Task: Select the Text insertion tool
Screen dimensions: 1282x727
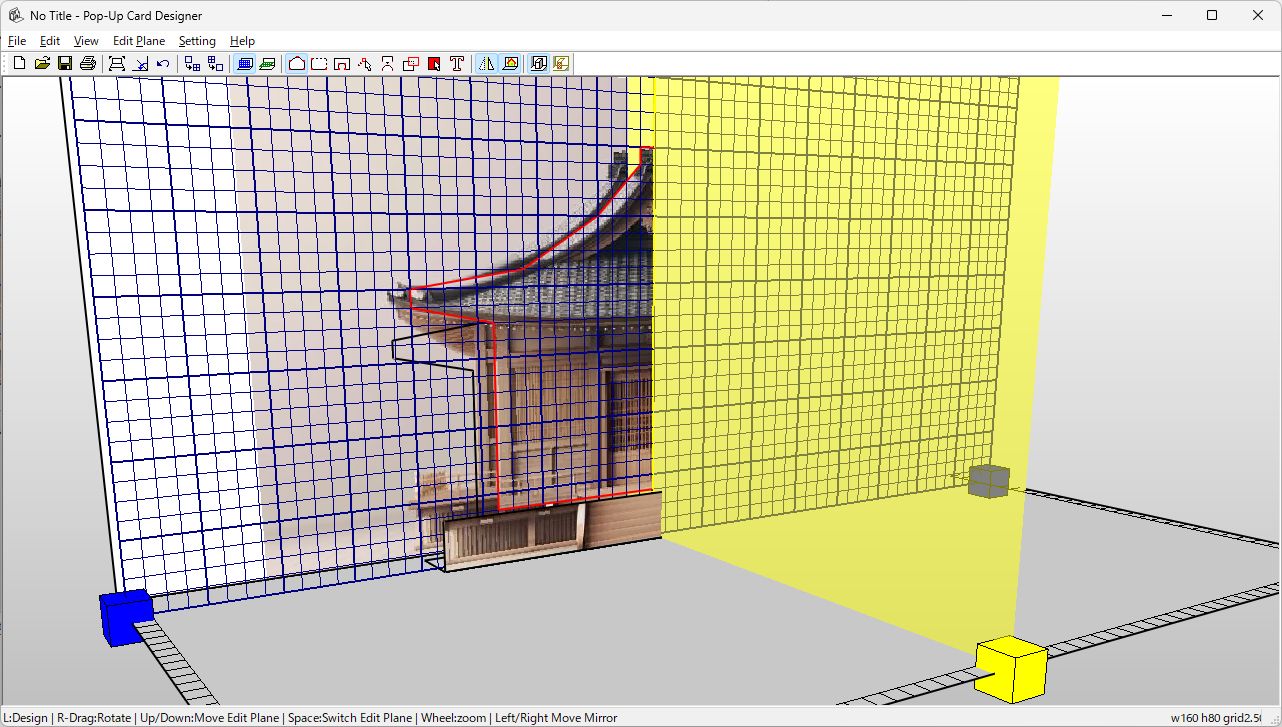Action: 456,62
